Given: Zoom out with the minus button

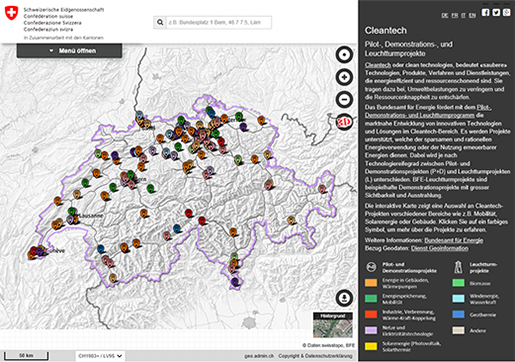Looking at the screenshot, I should (x=344, y=99).
